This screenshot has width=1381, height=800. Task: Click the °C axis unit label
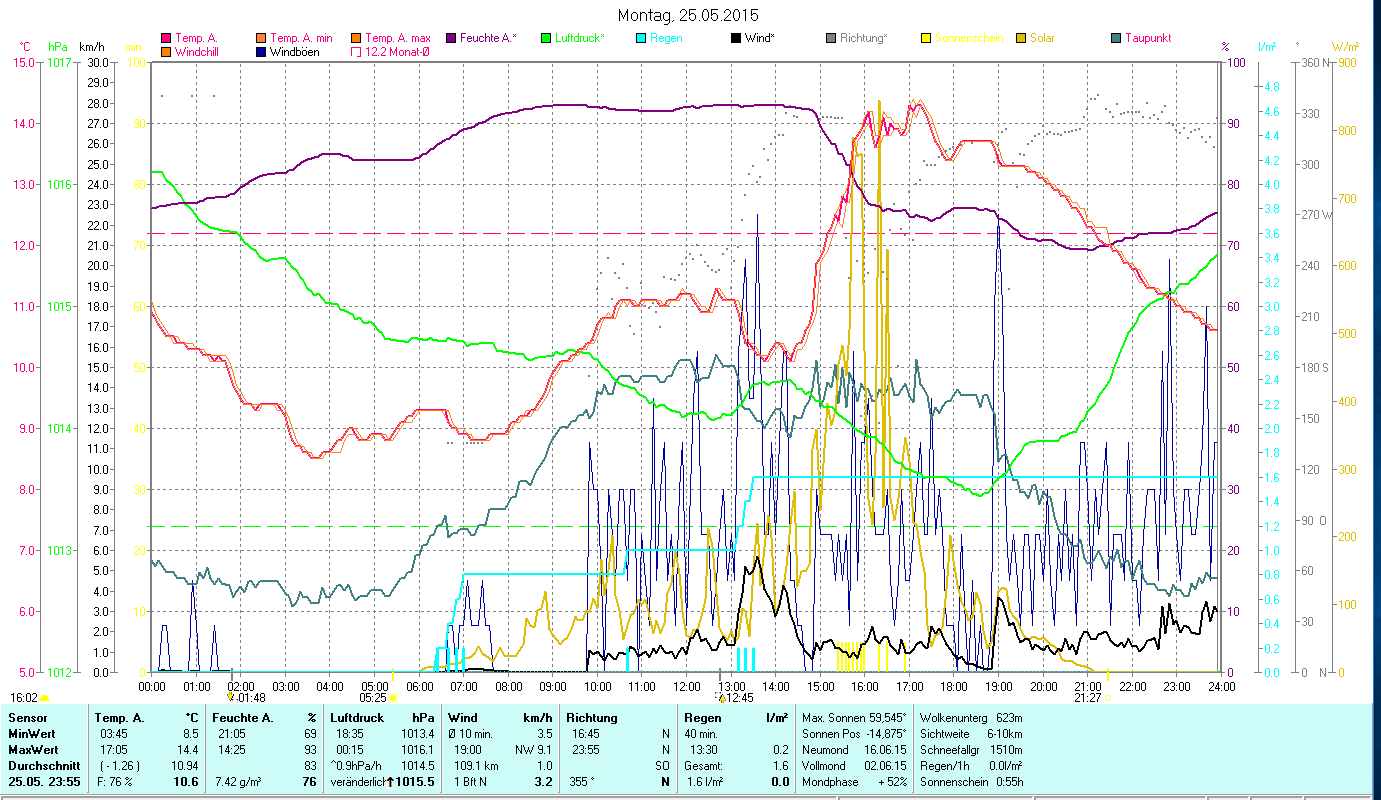25,46
